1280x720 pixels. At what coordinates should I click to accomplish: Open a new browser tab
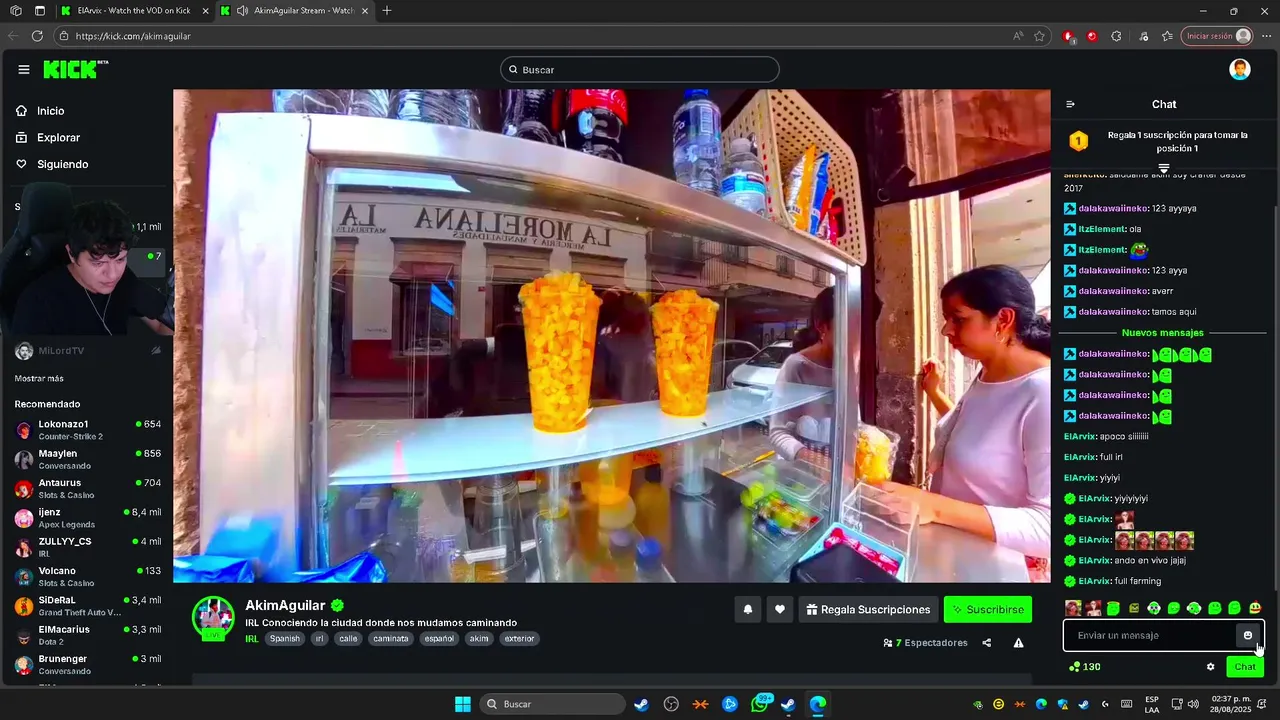tap(387, 11)
